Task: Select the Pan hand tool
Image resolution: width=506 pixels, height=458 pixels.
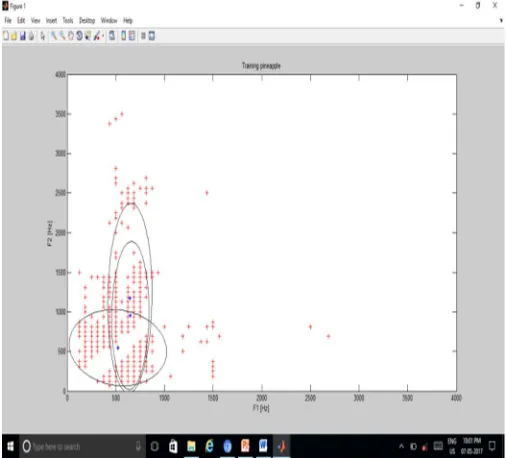Action: (x=71, y=36)
